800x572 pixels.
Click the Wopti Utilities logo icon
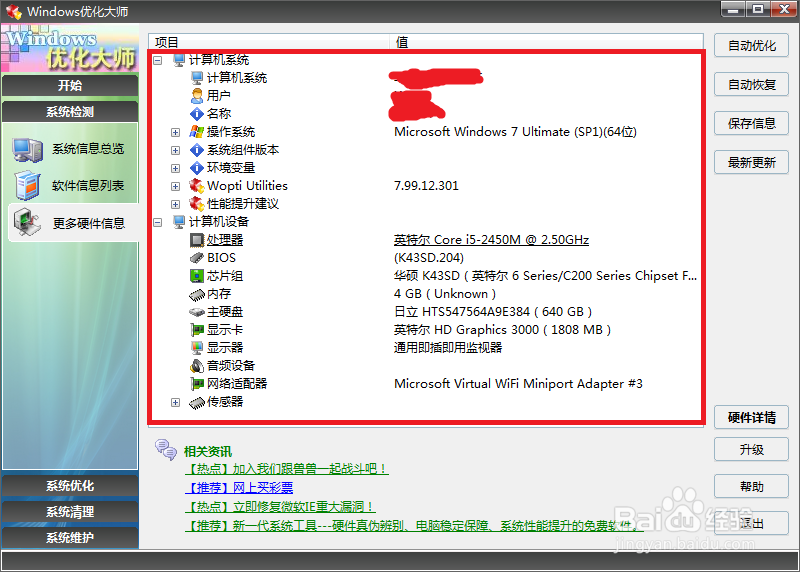point(197,186)
